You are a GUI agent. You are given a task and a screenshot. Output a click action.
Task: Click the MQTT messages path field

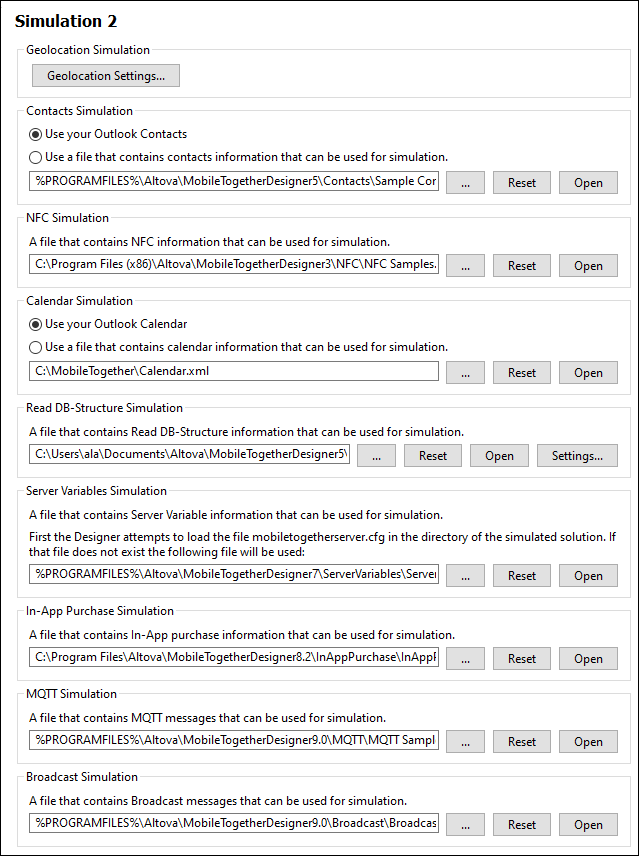click(234, 742)
